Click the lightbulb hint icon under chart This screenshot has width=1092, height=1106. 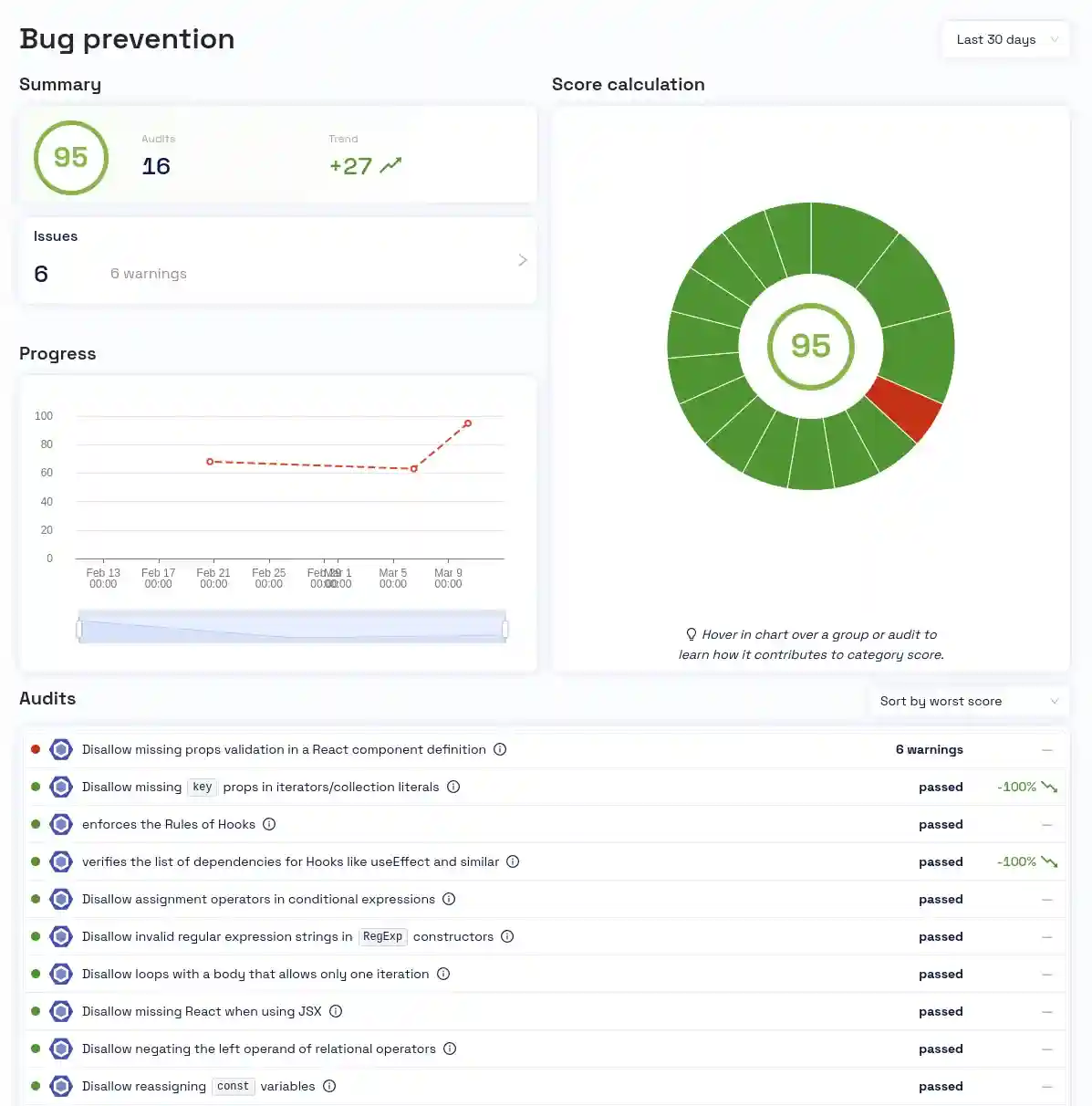point(692,634)
